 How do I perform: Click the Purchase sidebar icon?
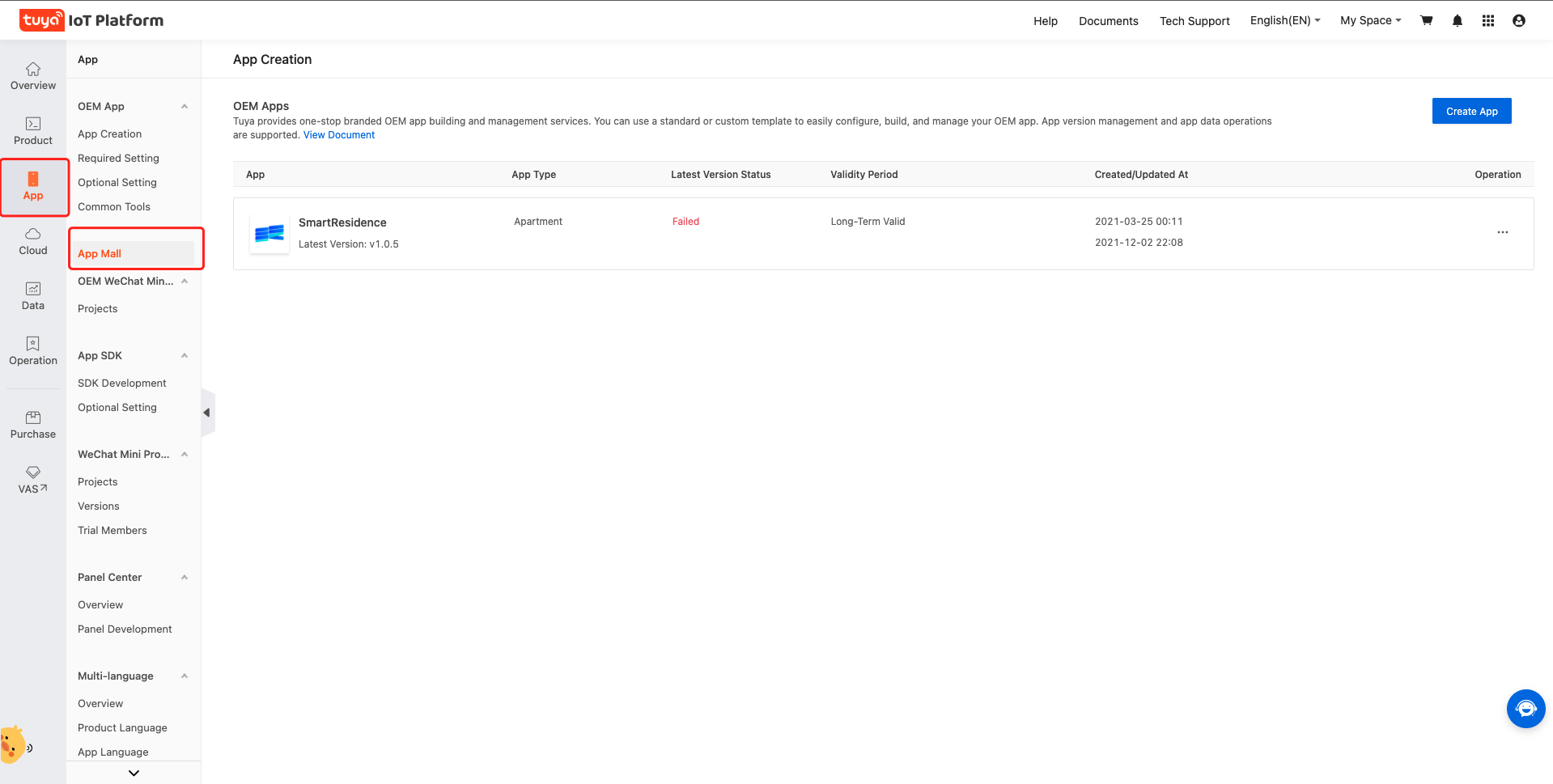(x=32, y=424)
